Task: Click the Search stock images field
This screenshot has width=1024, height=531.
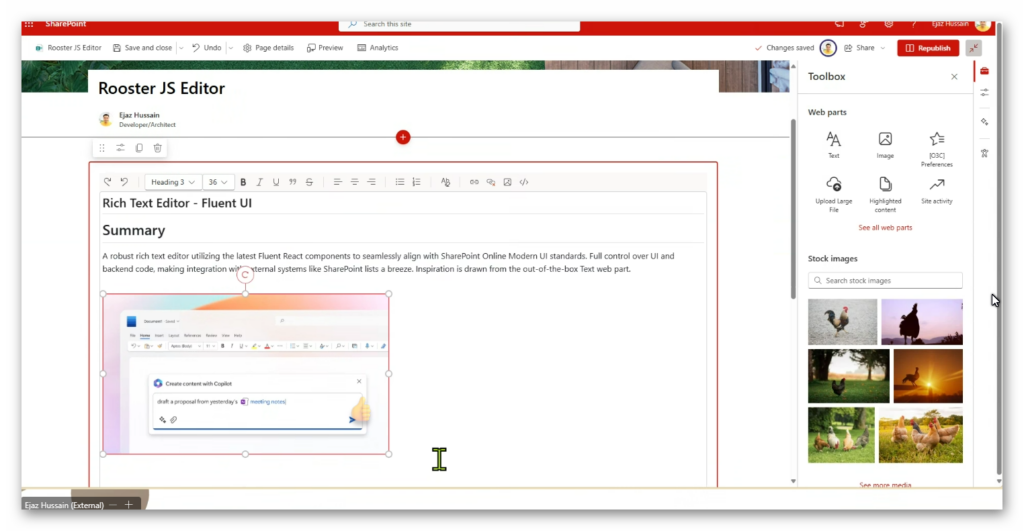Action: point(885,280)
